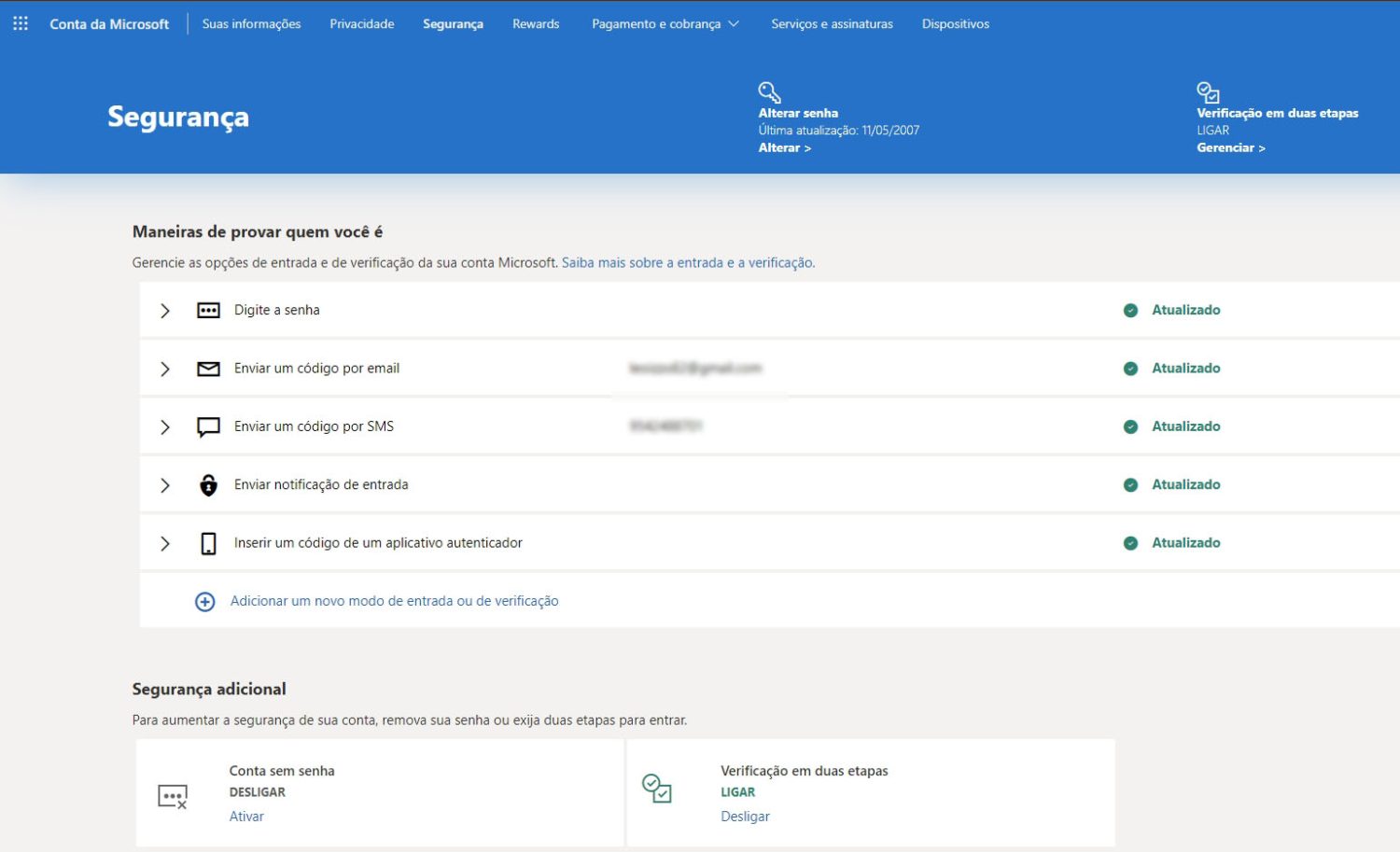The width and height of the screenshot is (1400, 852).
Task: Open the Pagamento e cobrança dropdown menu
Action: pyautogui.click(x=665, y=24)
